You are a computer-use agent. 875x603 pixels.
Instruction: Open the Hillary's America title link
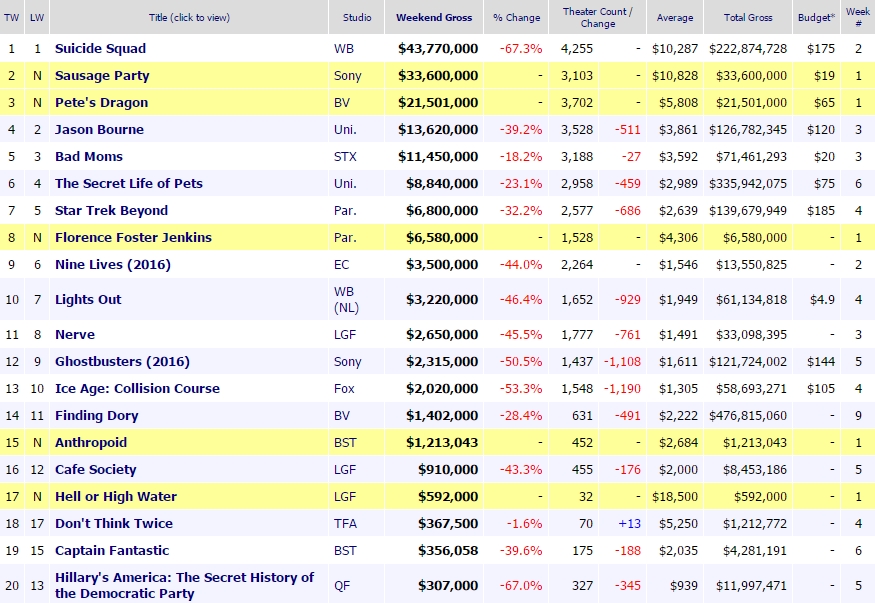184,585
